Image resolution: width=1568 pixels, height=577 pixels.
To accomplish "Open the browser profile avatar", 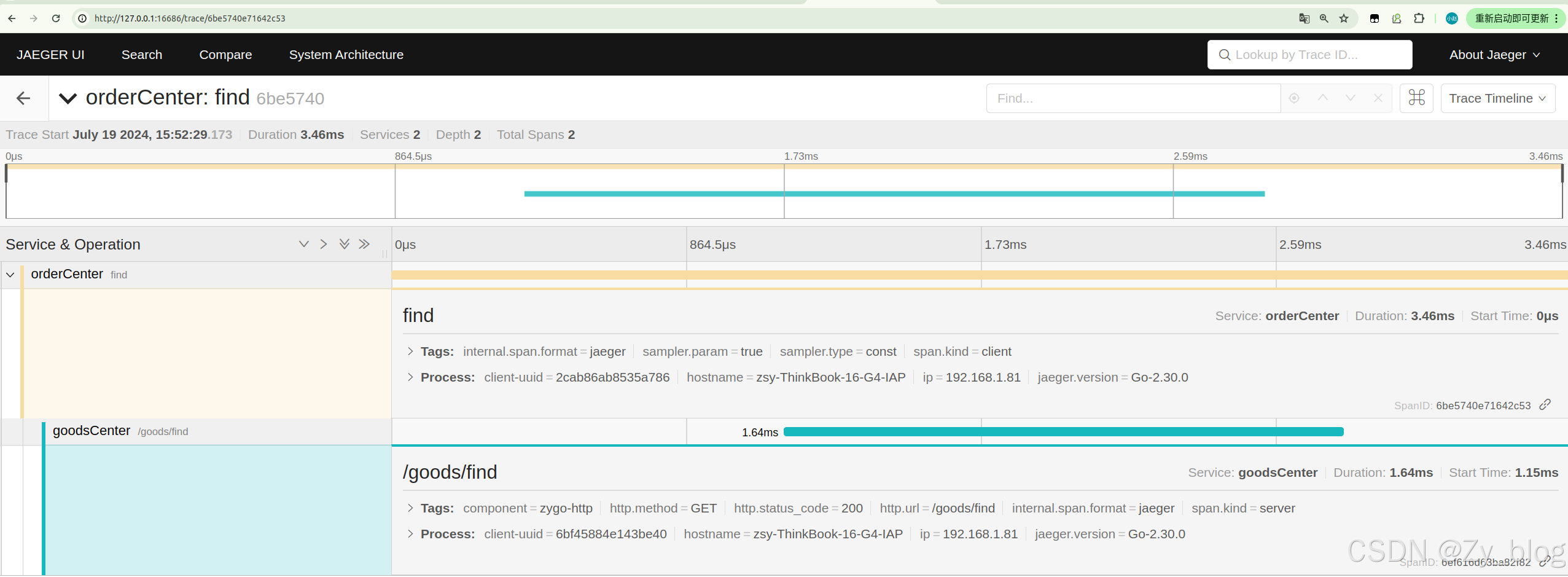I will point(1452,18).
